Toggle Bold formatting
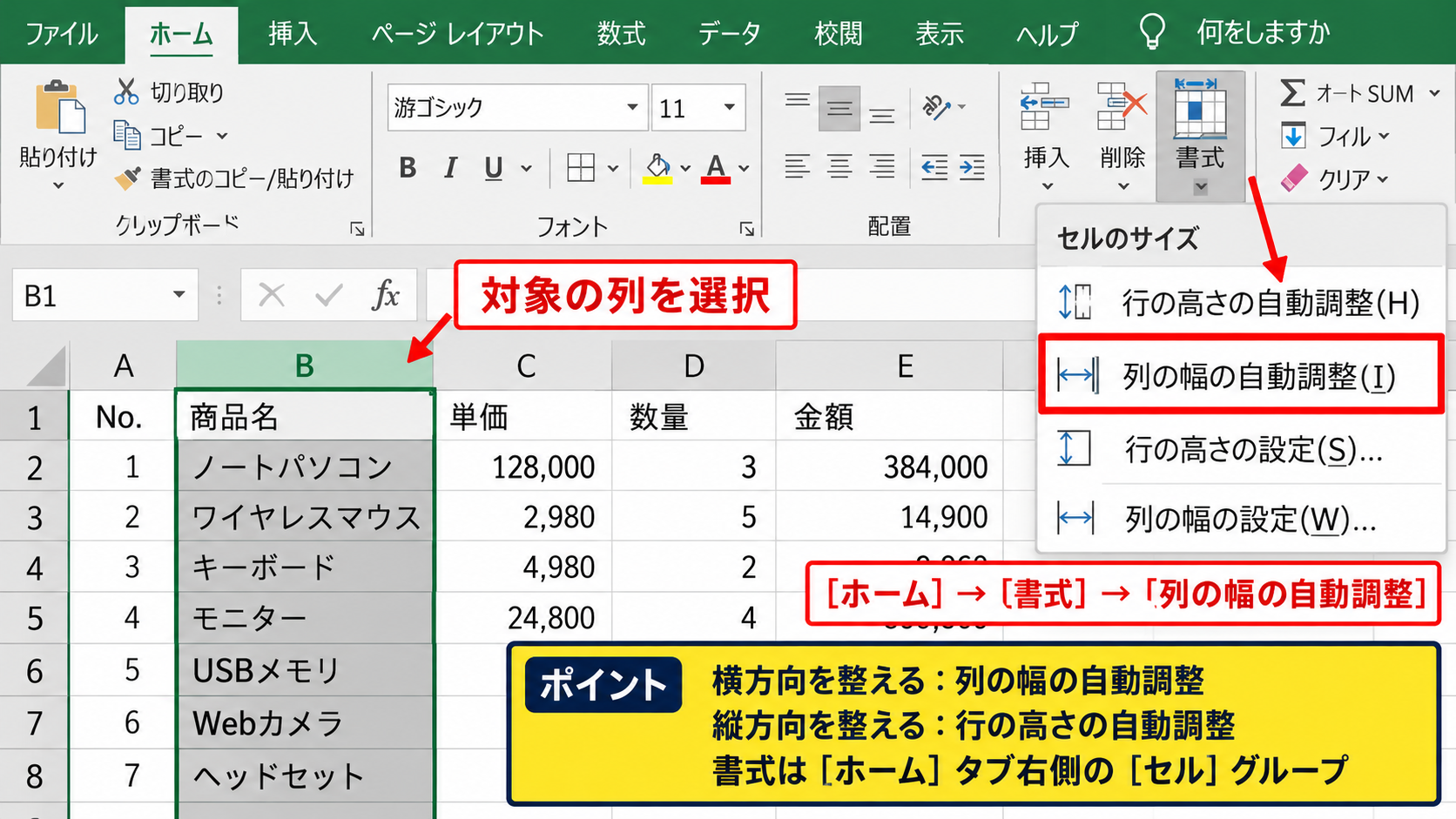 click(407, 167)
